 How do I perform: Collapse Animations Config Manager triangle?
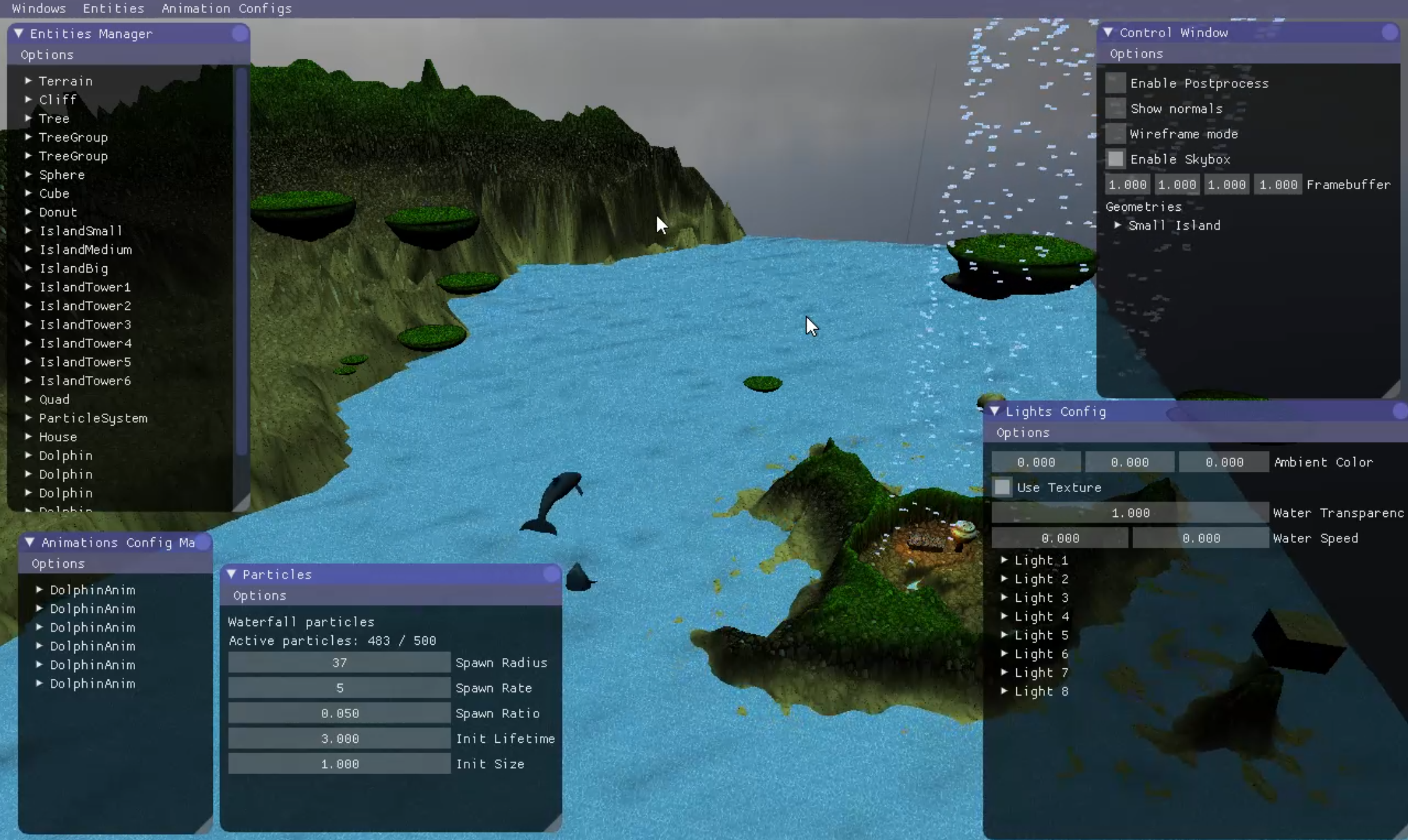pyautogui.click(x=30, y=542)
